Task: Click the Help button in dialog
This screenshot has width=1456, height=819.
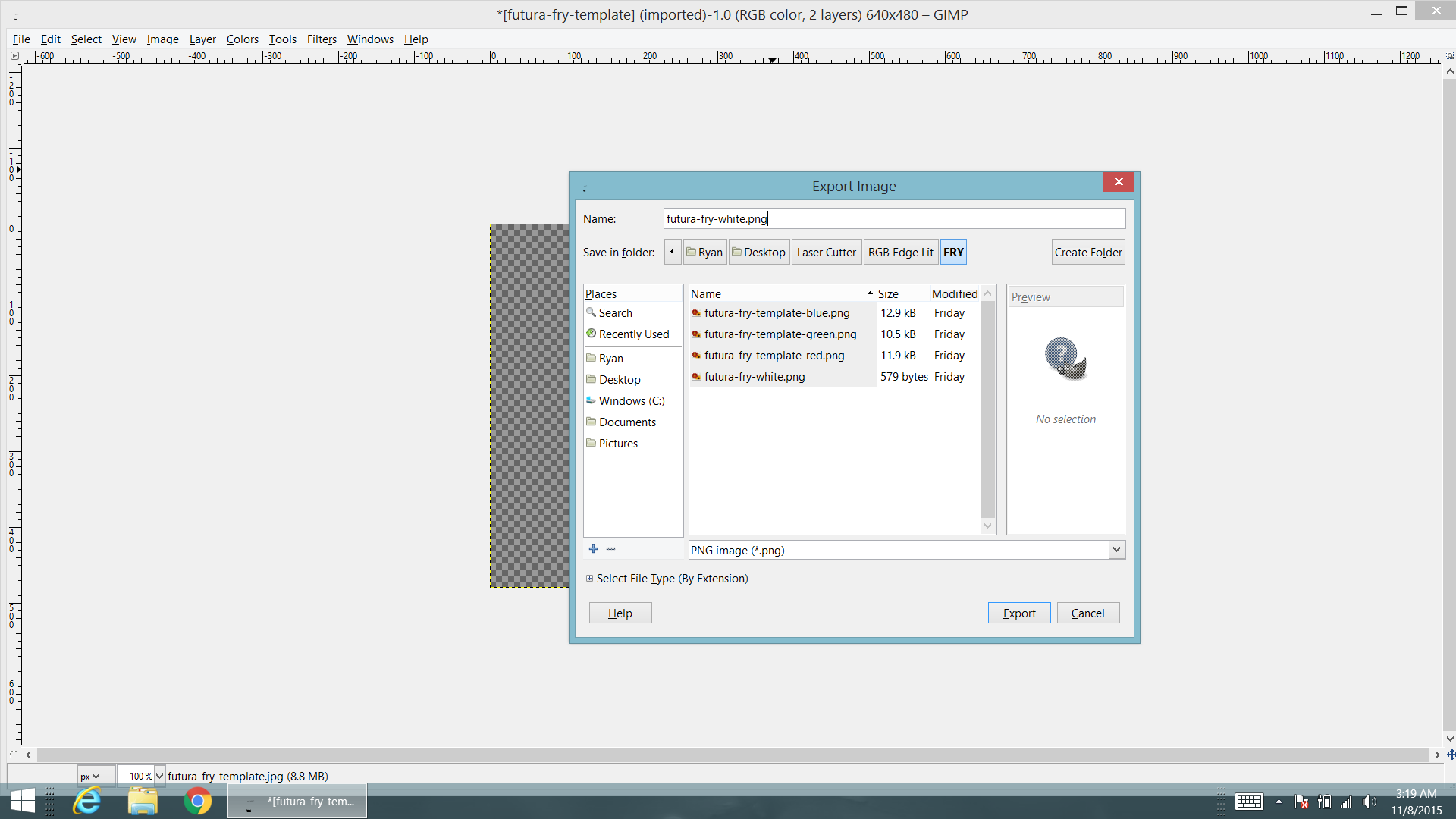Action: pos(620,613)
